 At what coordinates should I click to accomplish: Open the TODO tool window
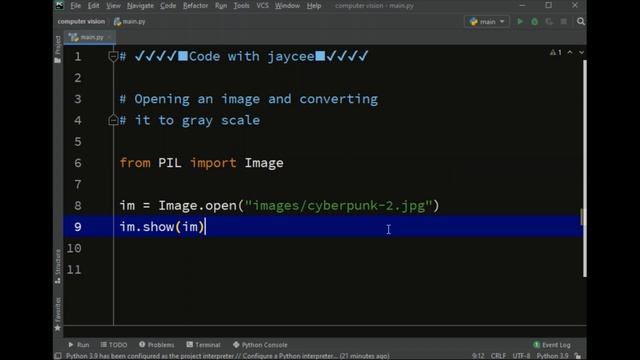point(113,345)
